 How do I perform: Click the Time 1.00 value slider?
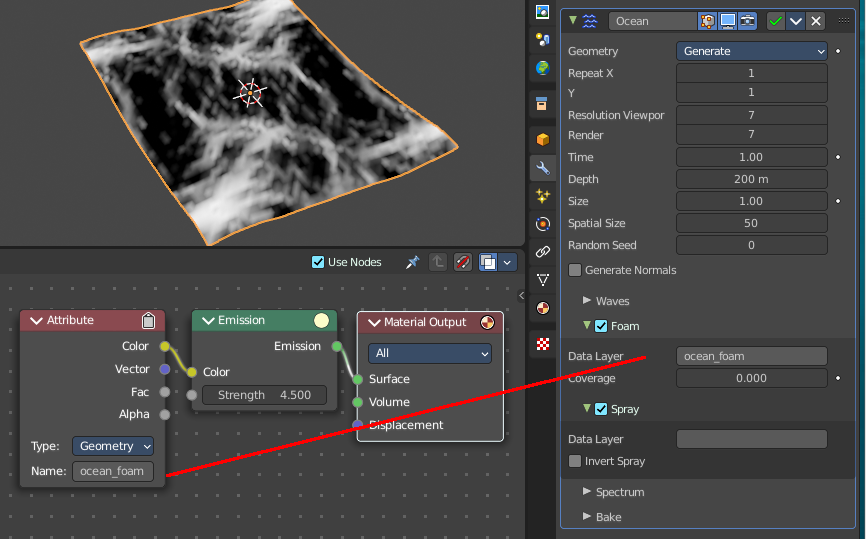tap(752, 157)
